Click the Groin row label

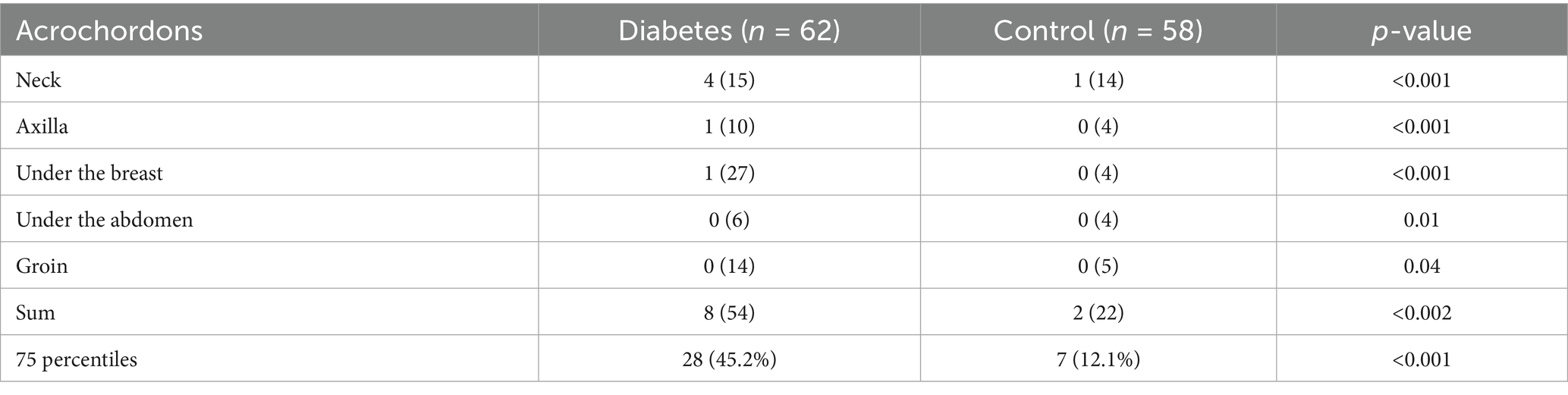point(42,266)
